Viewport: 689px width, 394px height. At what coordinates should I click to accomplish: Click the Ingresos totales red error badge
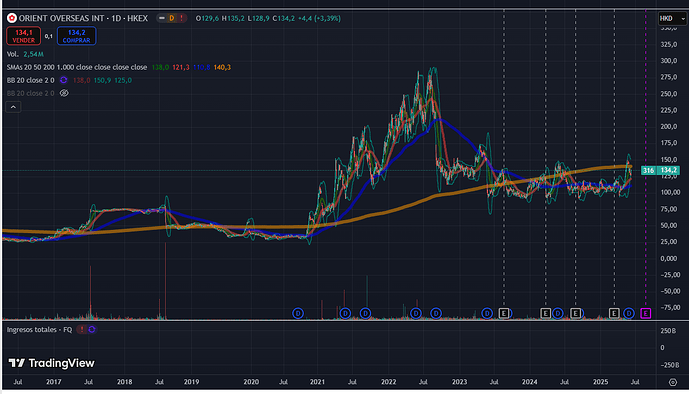[x=82, y=329]
